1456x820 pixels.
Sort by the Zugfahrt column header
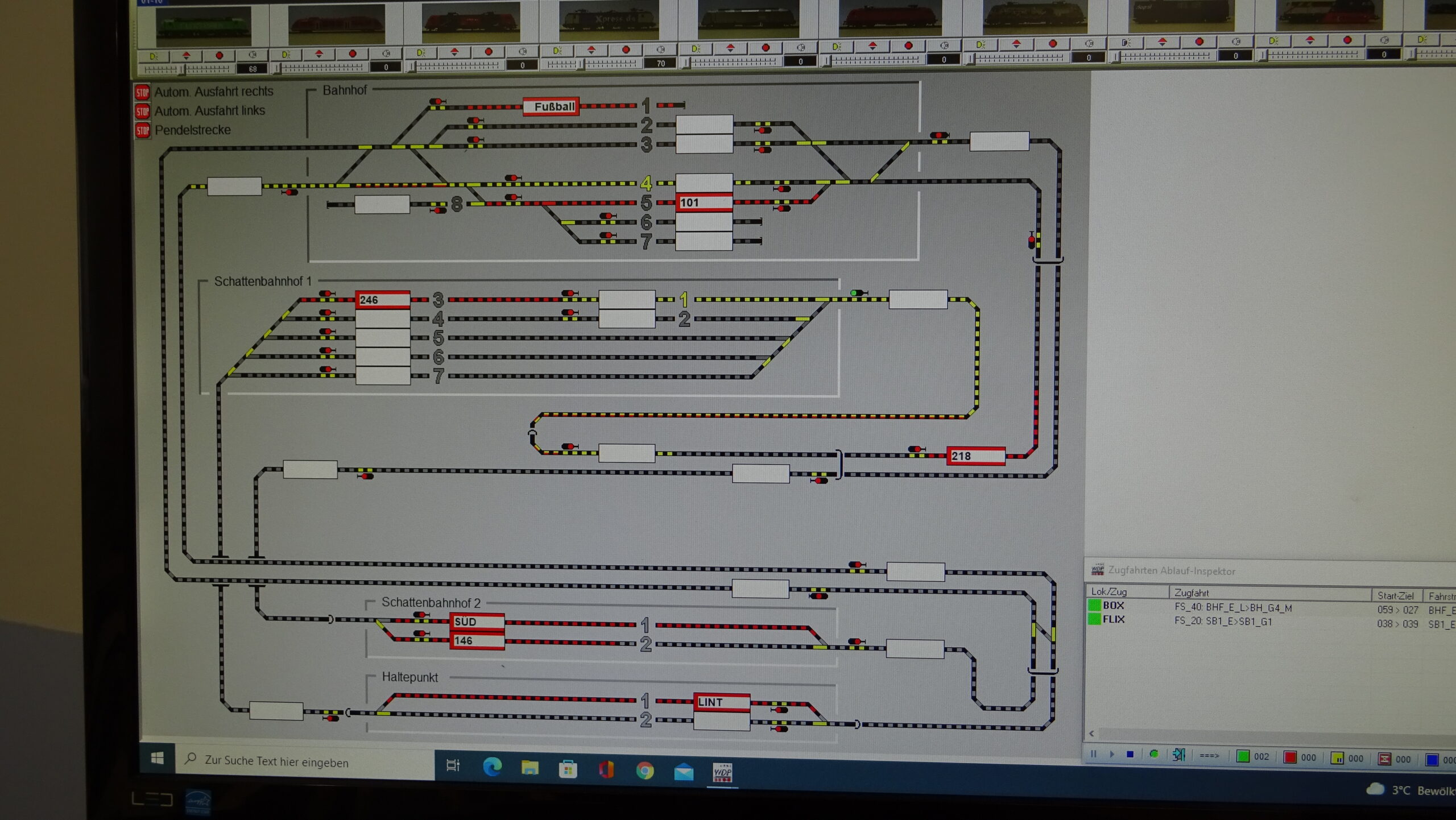tap(1270, 594)
